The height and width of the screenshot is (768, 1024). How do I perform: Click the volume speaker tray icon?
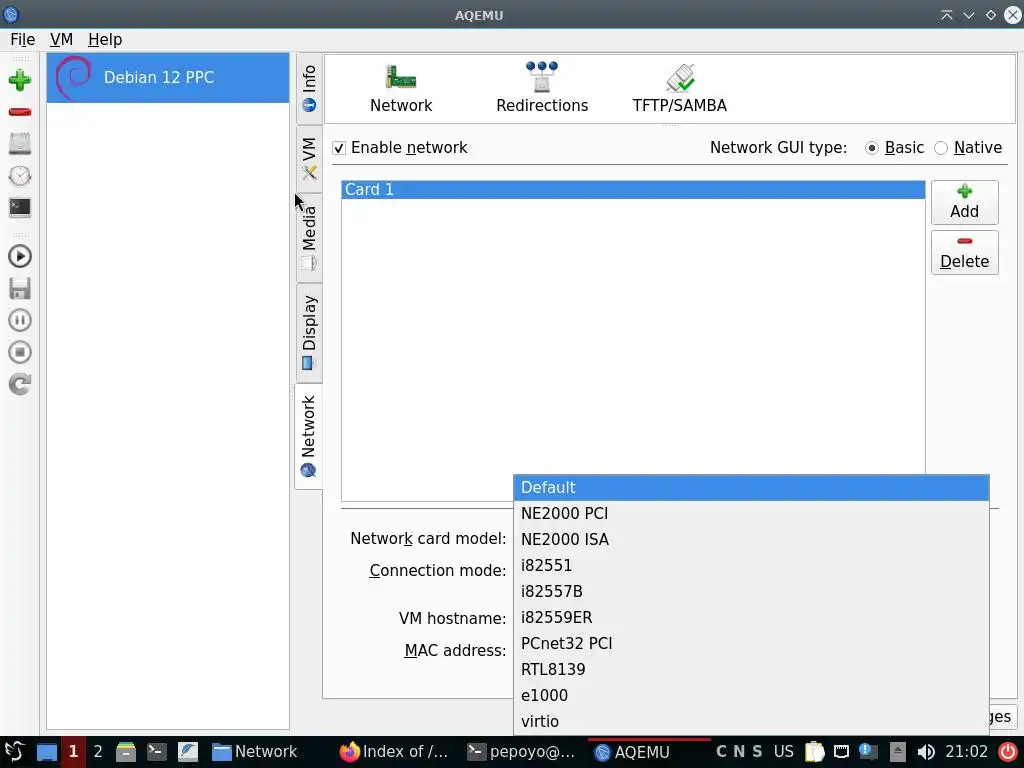(x=925, y=752)
